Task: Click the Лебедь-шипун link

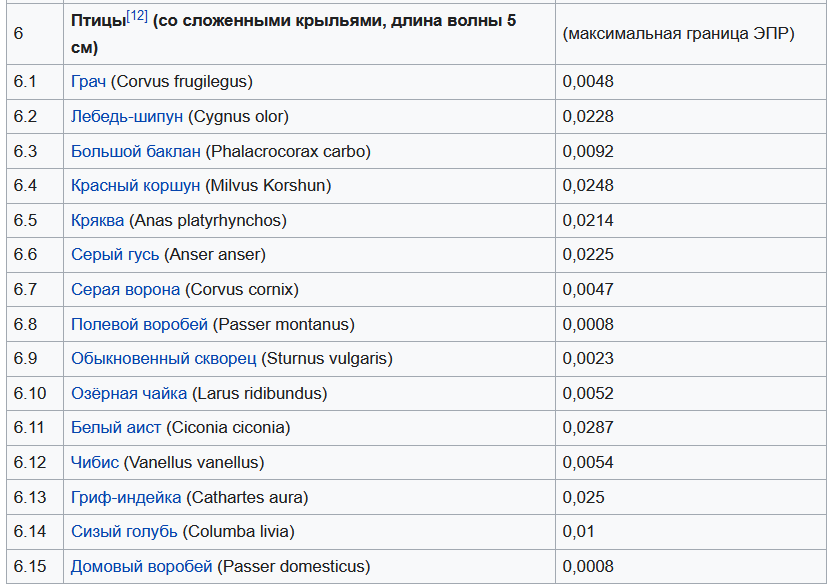Action: click(x=127, y=117)
